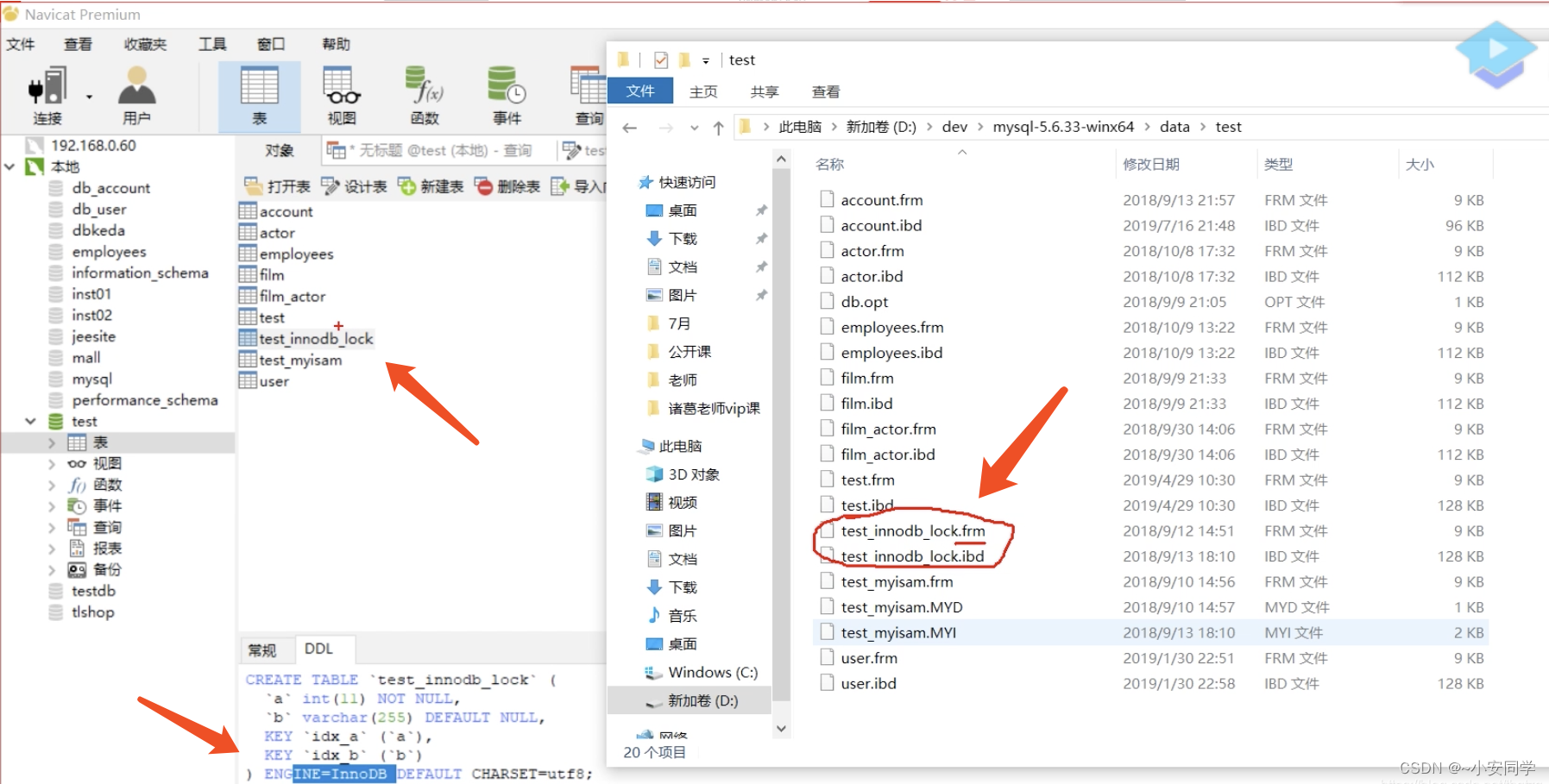Open Explorer 文件 ribbon tab

coord(640,91)
